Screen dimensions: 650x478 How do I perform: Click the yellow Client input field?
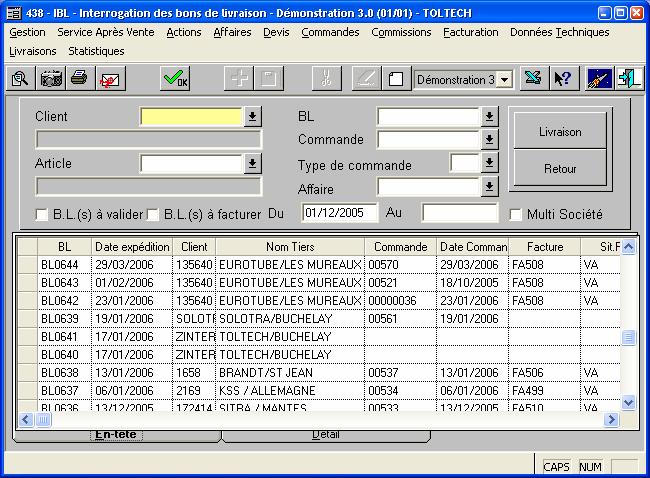[192, 116]
